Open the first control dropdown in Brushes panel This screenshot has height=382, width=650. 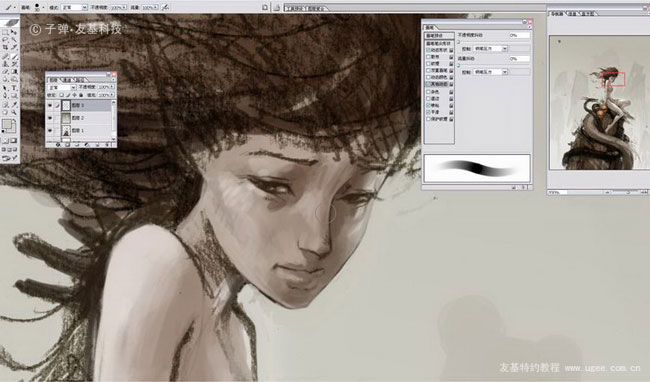click(x=491, y=48)
